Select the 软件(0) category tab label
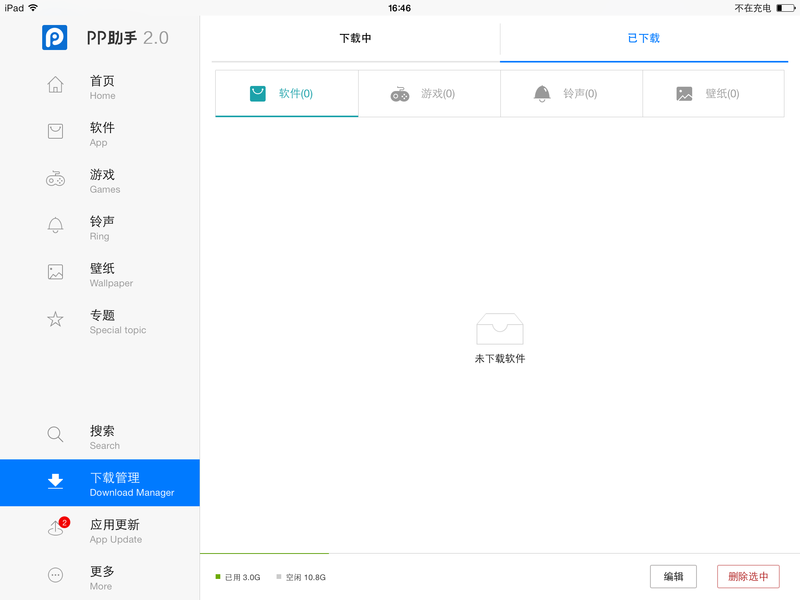The height and width of the screenshot is (600, 800). (296, 93)
